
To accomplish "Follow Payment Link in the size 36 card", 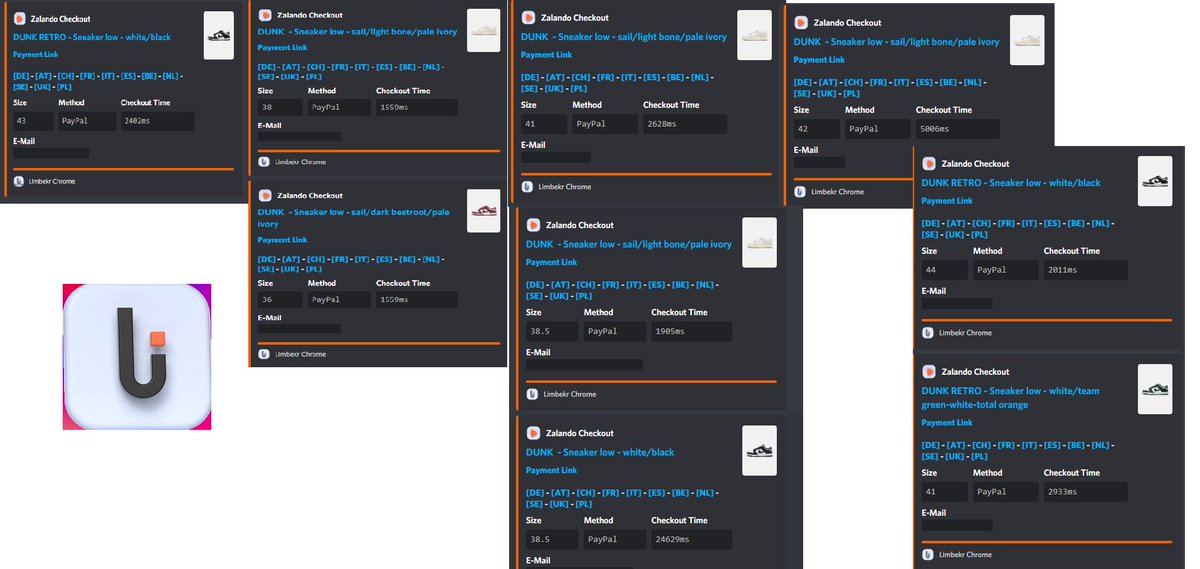I will (280, 240).
